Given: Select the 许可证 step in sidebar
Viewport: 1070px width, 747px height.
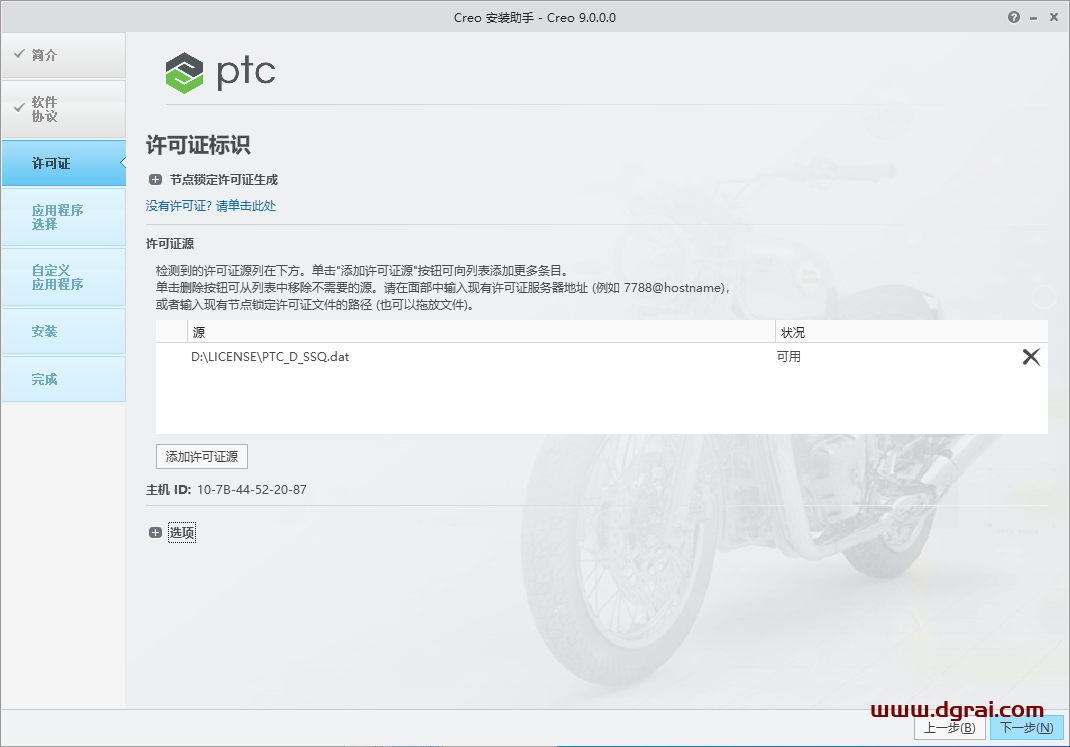Looking at the screenshot, I should coord(63,163).
